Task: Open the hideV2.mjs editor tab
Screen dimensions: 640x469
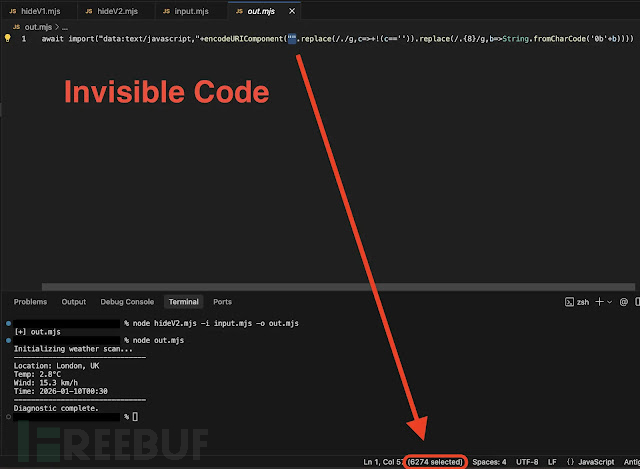Action: coord(112,11)
